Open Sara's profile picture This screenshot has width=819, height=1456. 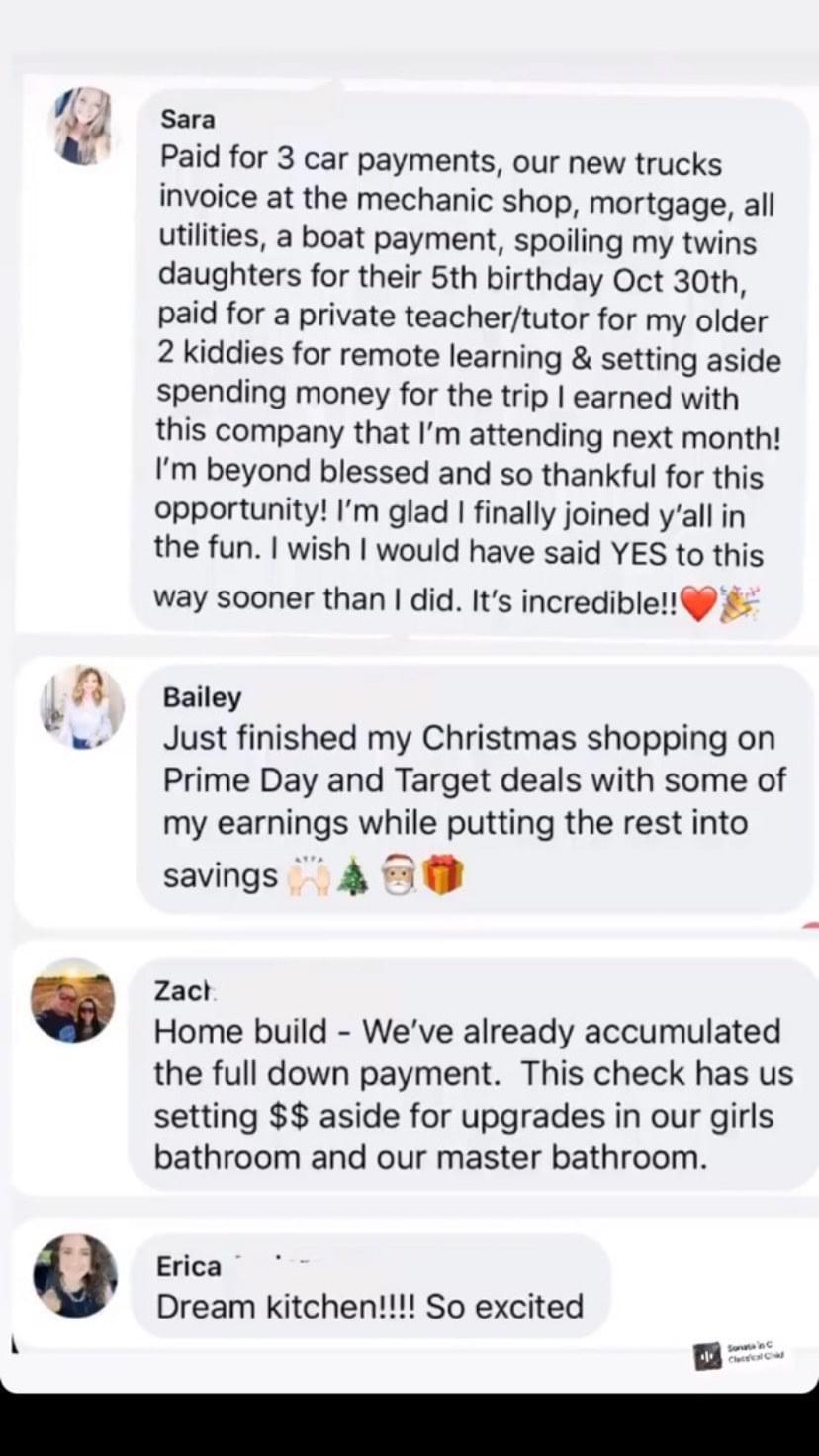pyautogui.click(x=82, y=126)
